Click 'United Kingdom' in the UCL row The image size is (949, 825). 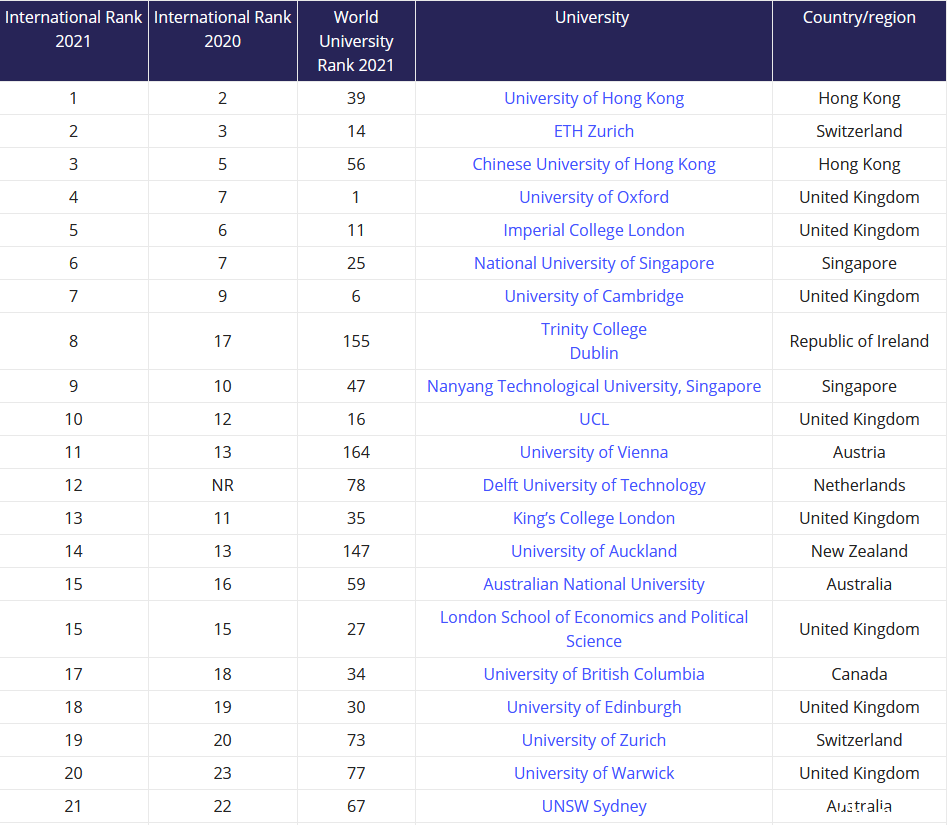point(859,419)
